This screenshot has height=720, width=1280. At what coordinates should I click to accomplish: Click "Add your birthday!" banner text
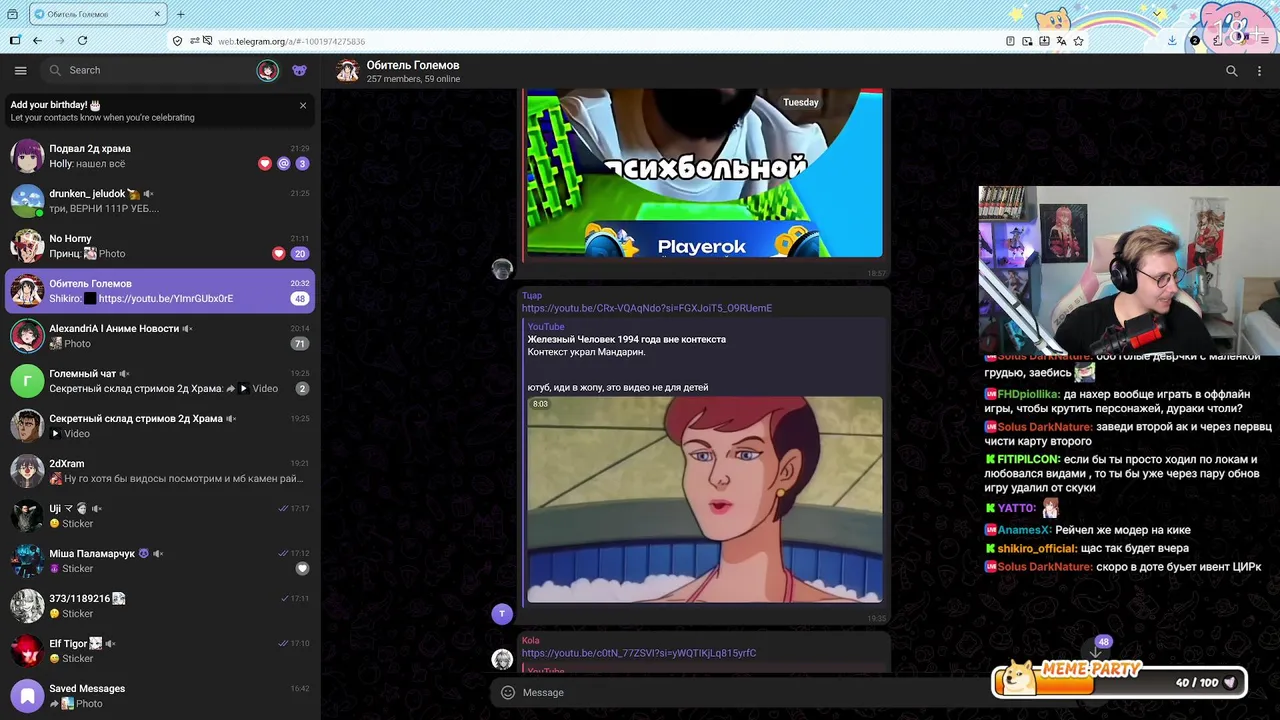[55, 104]
